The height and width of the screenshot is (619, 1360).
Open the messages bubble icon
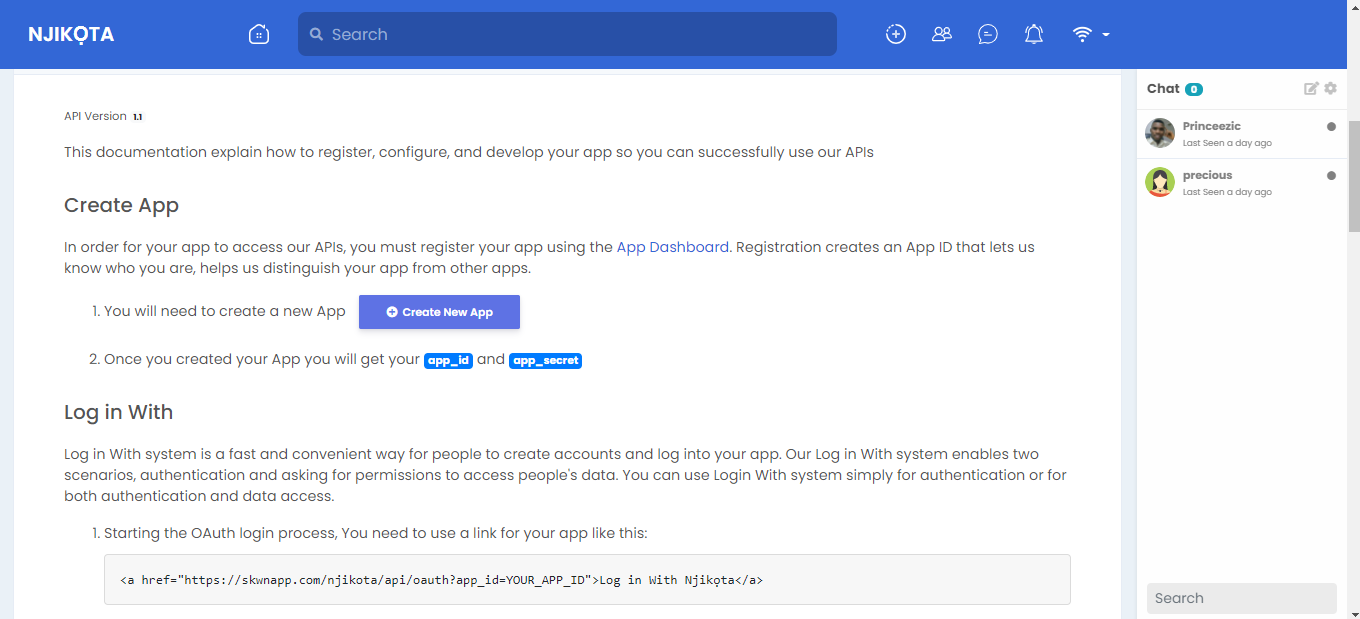click(x=988, y=34)
